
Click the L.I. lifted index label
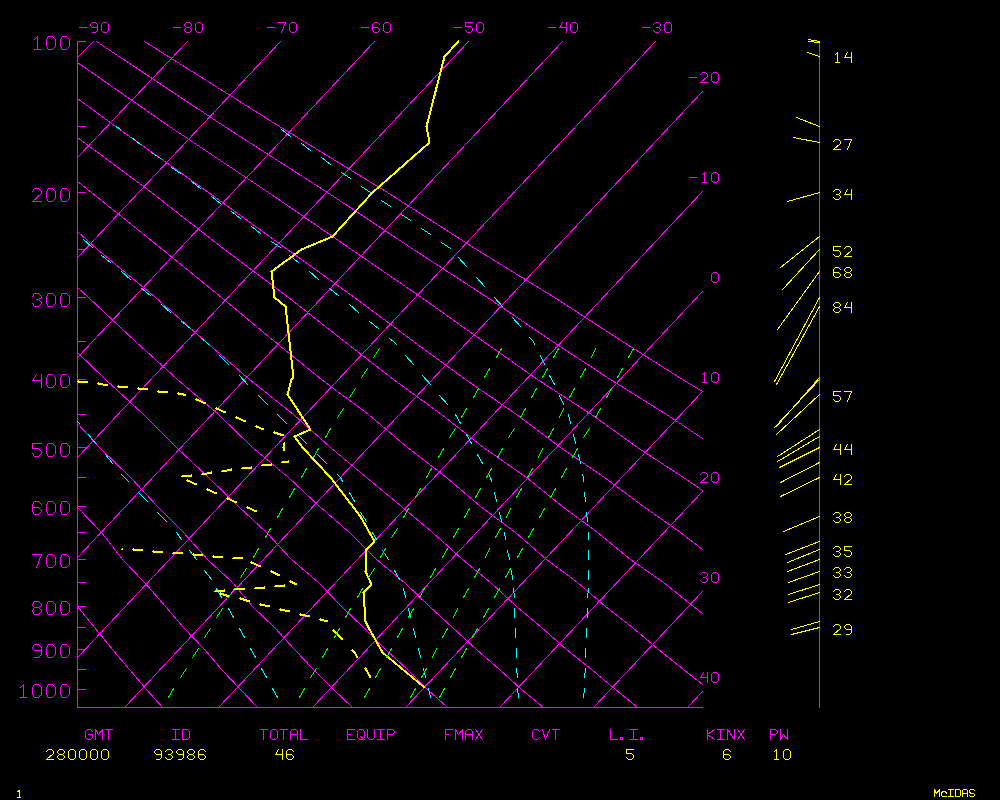coord(627,735)
